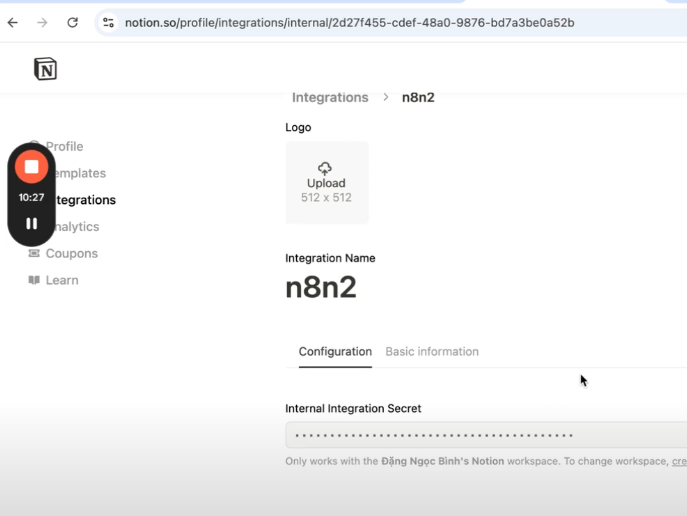Click the browser back arrow

coord(13,22)
